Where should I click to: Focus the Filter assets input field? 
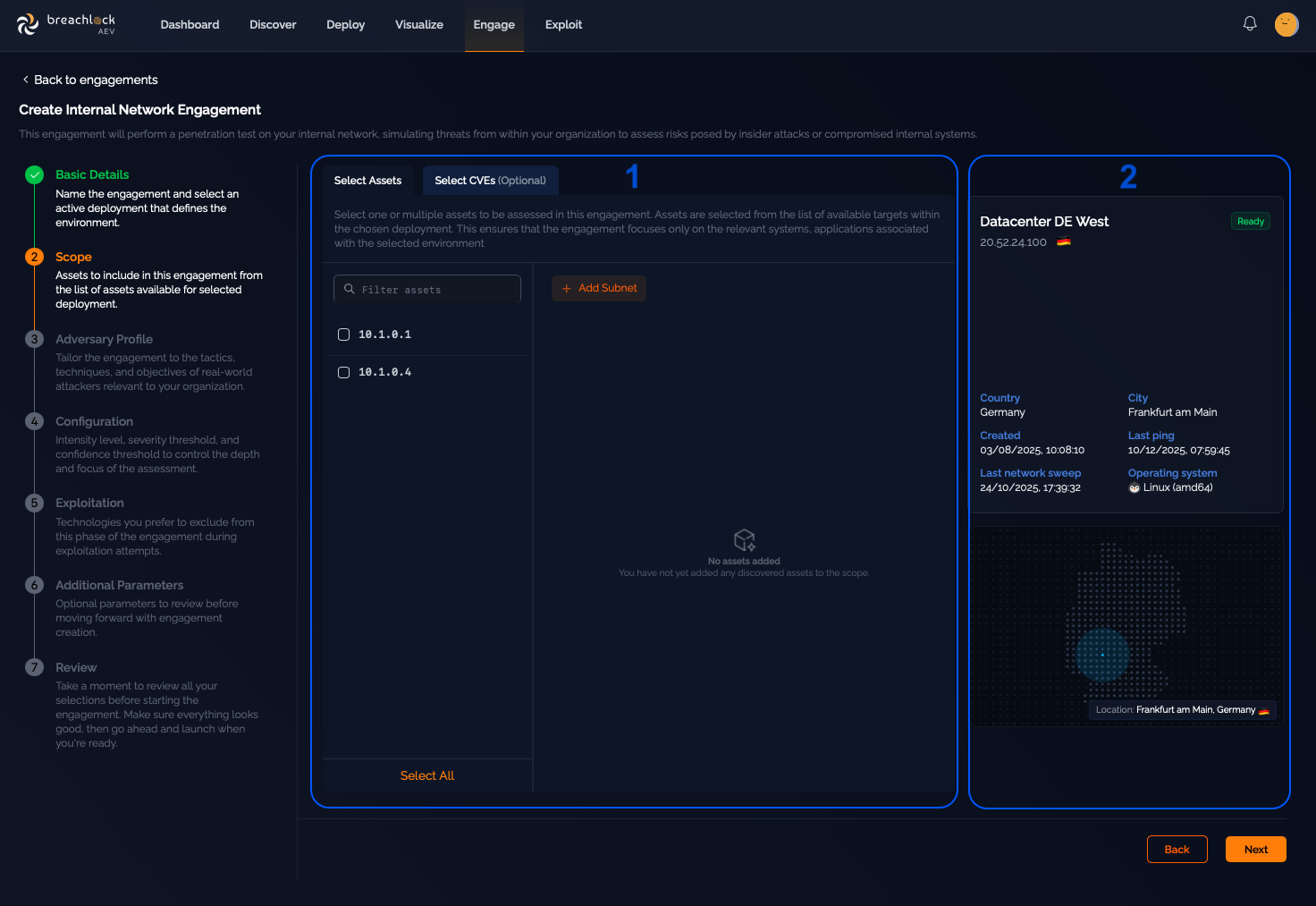(x=427, y=289)
